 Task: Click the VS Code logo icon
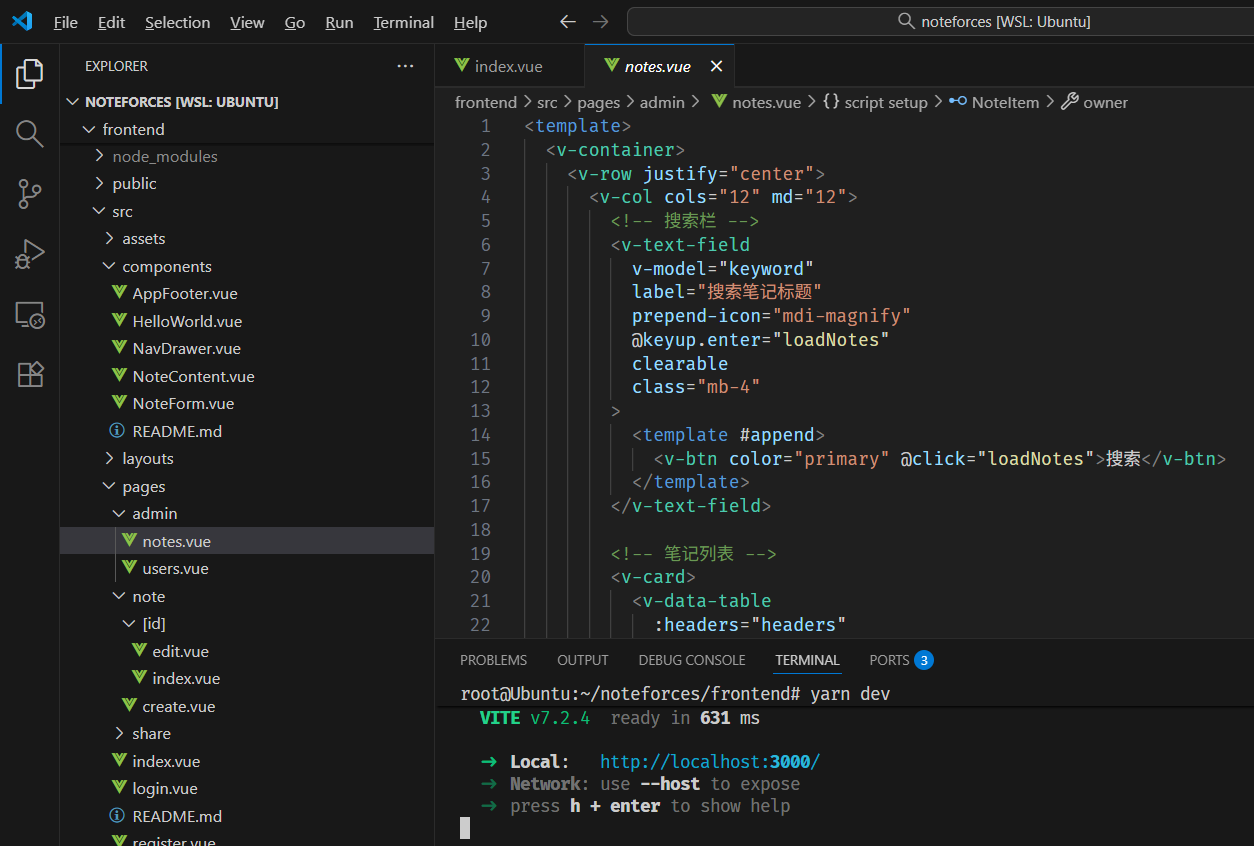tap(22, 21)
